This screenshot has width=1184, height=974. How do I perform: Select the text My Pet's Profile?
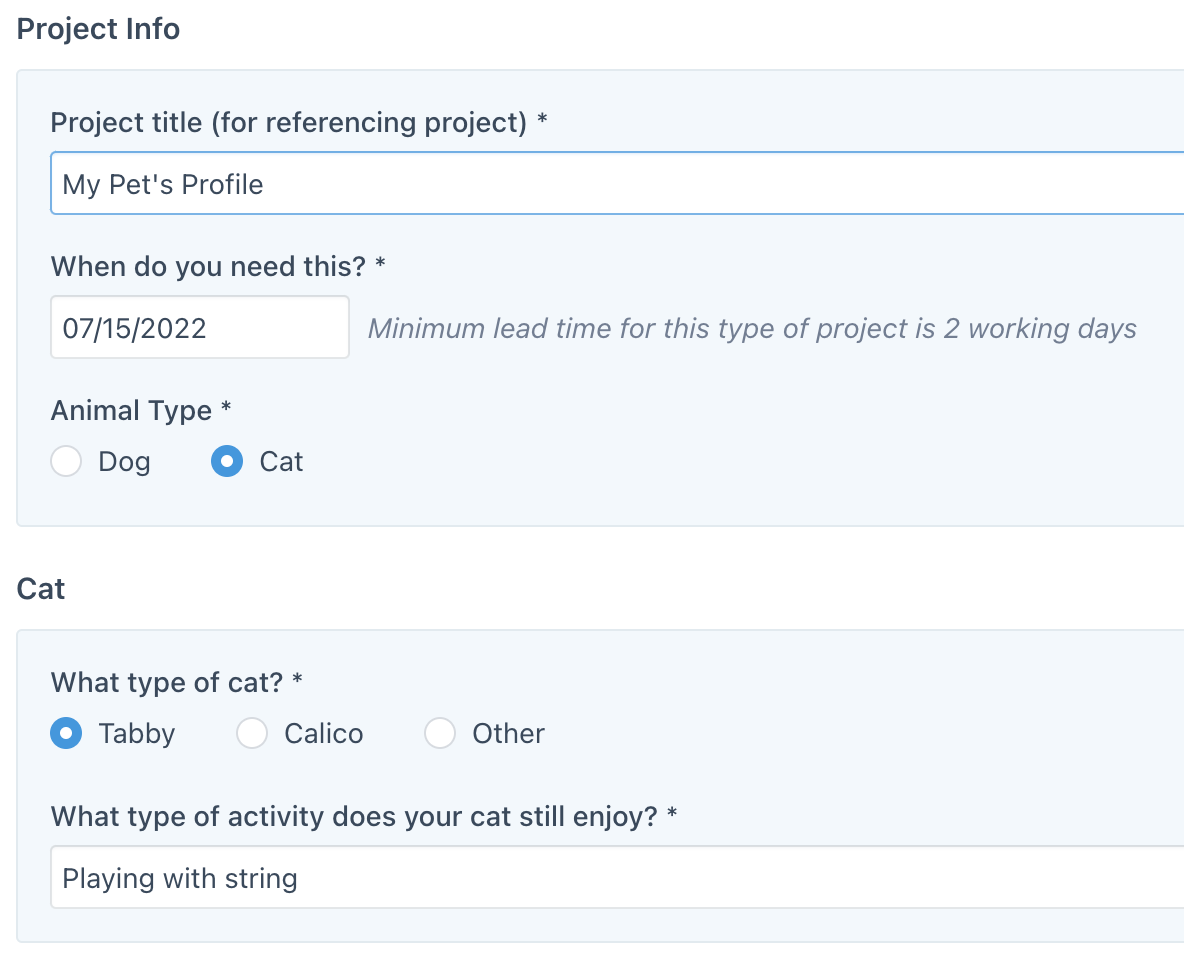click(163, 184)
